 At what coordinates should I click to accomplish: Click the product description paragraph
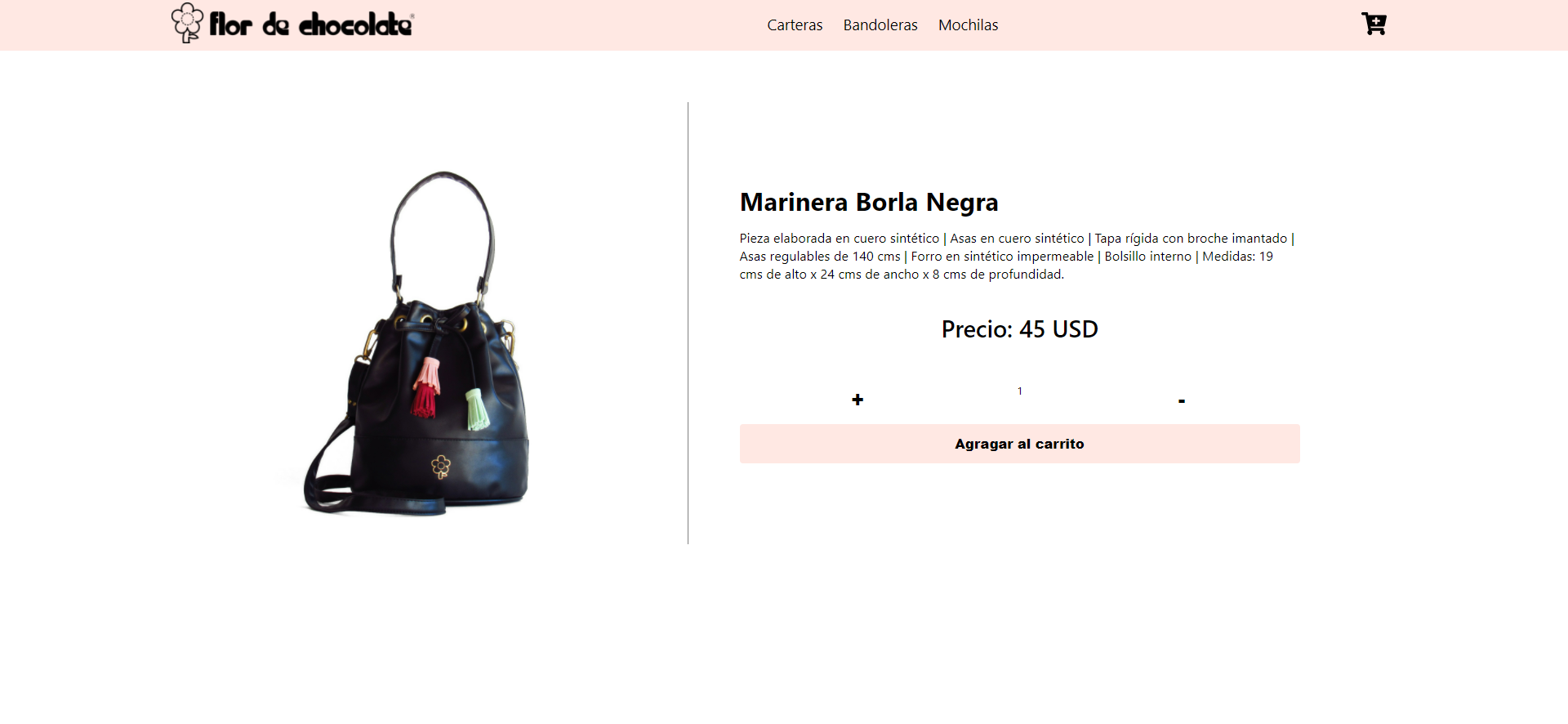1018,257
